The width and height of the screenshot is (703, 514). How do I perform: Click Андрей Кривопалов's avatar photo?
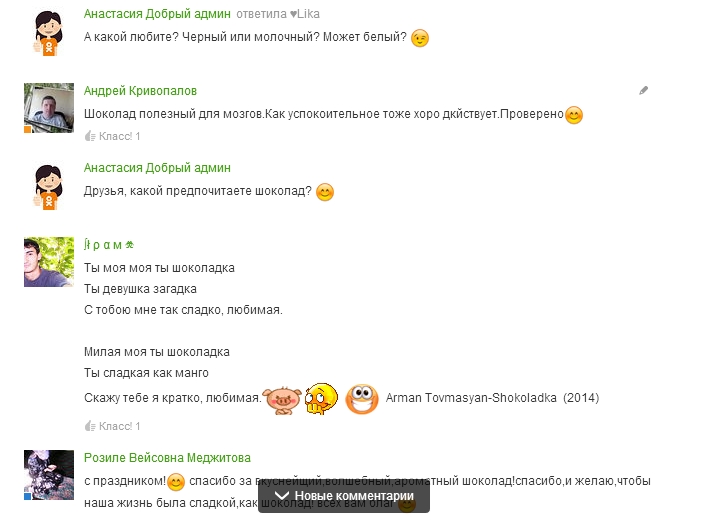click(x=49, y=108)
